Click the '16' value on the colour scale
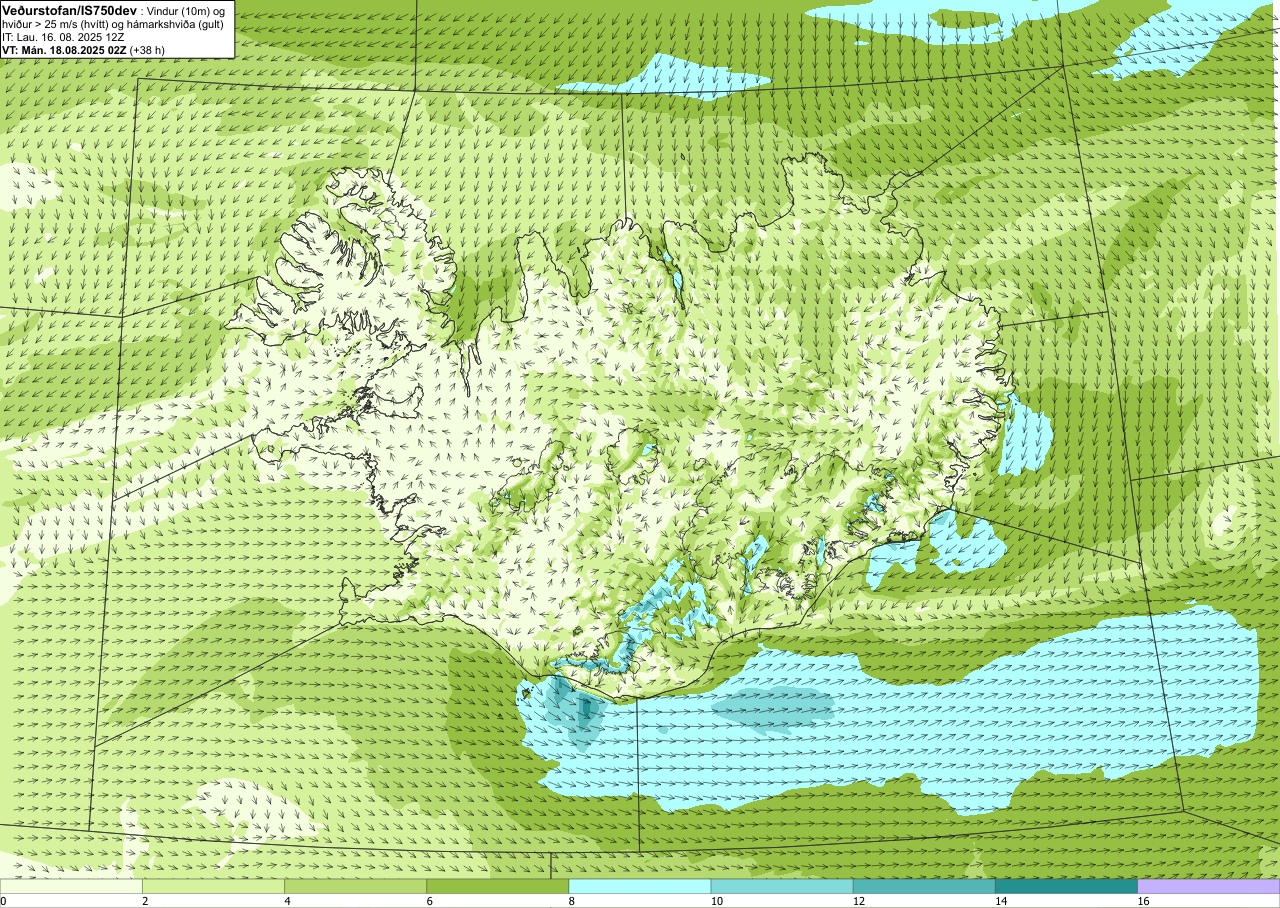Screen dimensions: 1280x908 click(x=1143, y=901)
